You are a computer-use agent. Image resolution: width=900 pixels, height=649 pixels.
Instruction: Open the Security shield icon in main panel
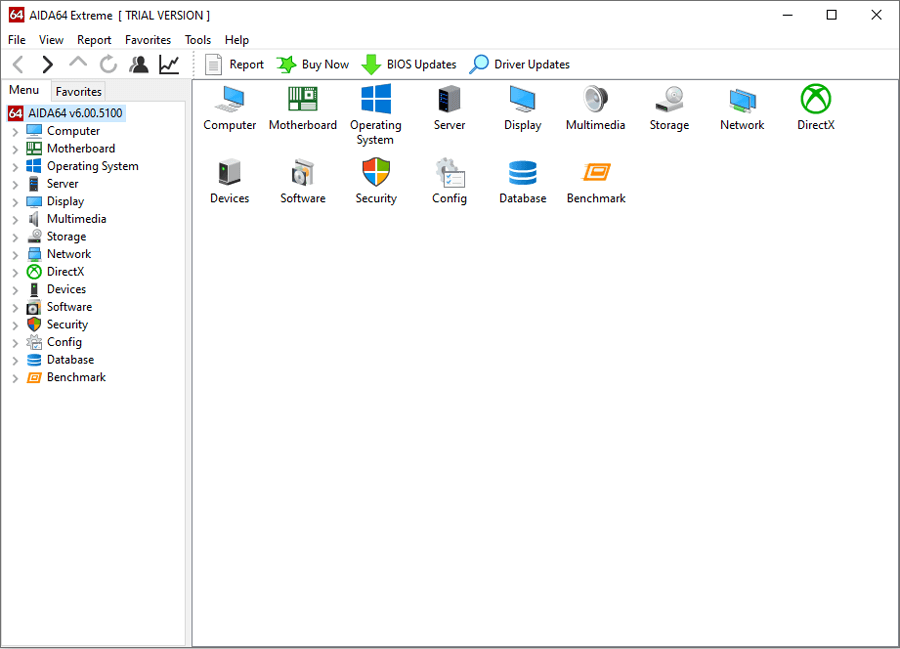pos(376,173)
